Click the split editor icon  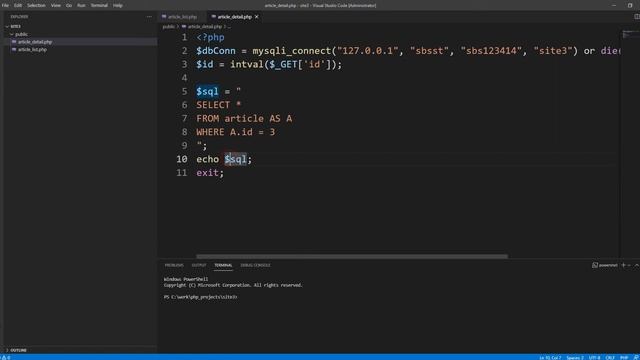click(x=636, y=17)
